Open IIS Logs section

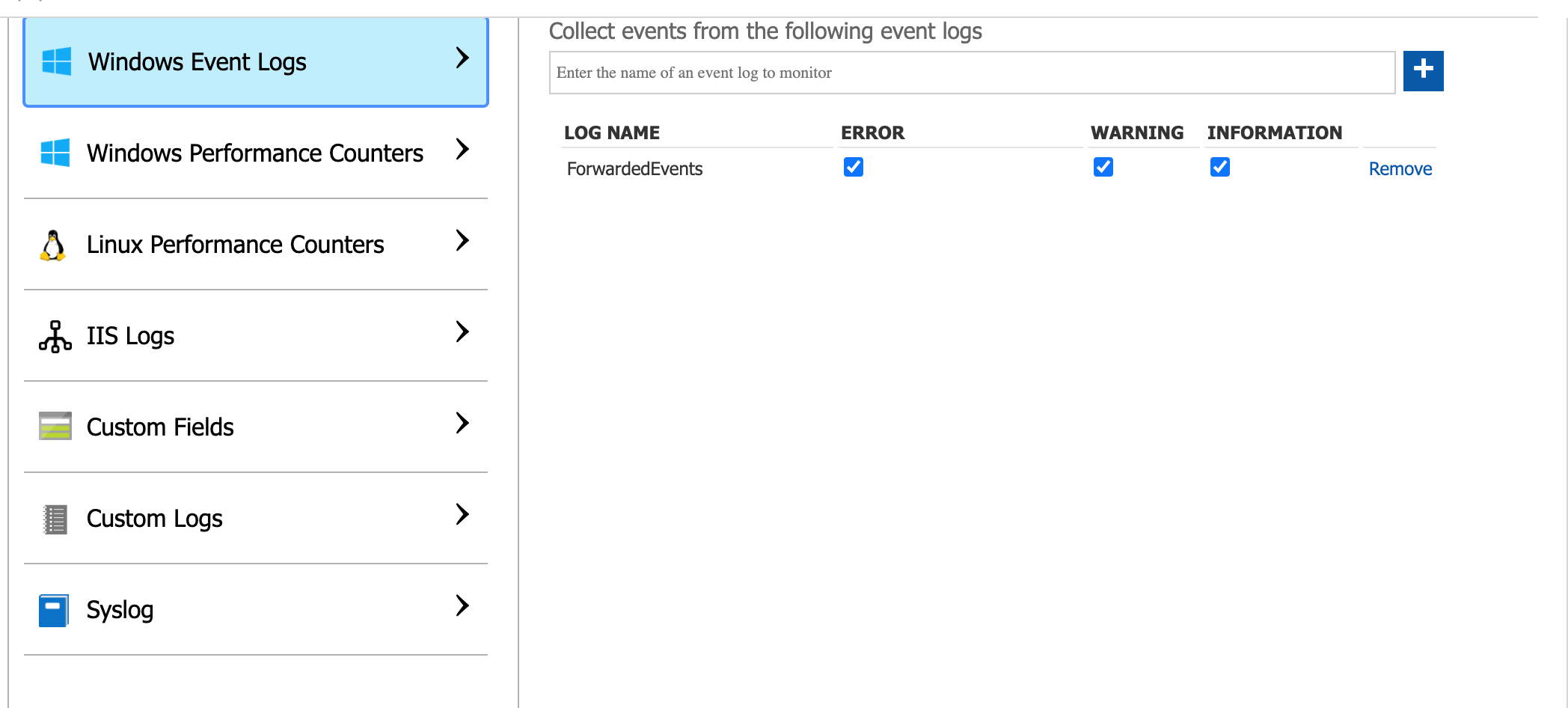click(x=256, y=336)
